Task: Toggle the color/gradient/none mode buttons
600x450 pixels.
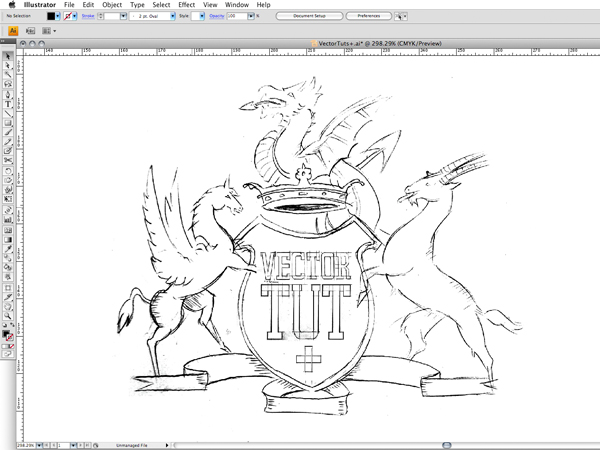Action: (x=8, y=346)
